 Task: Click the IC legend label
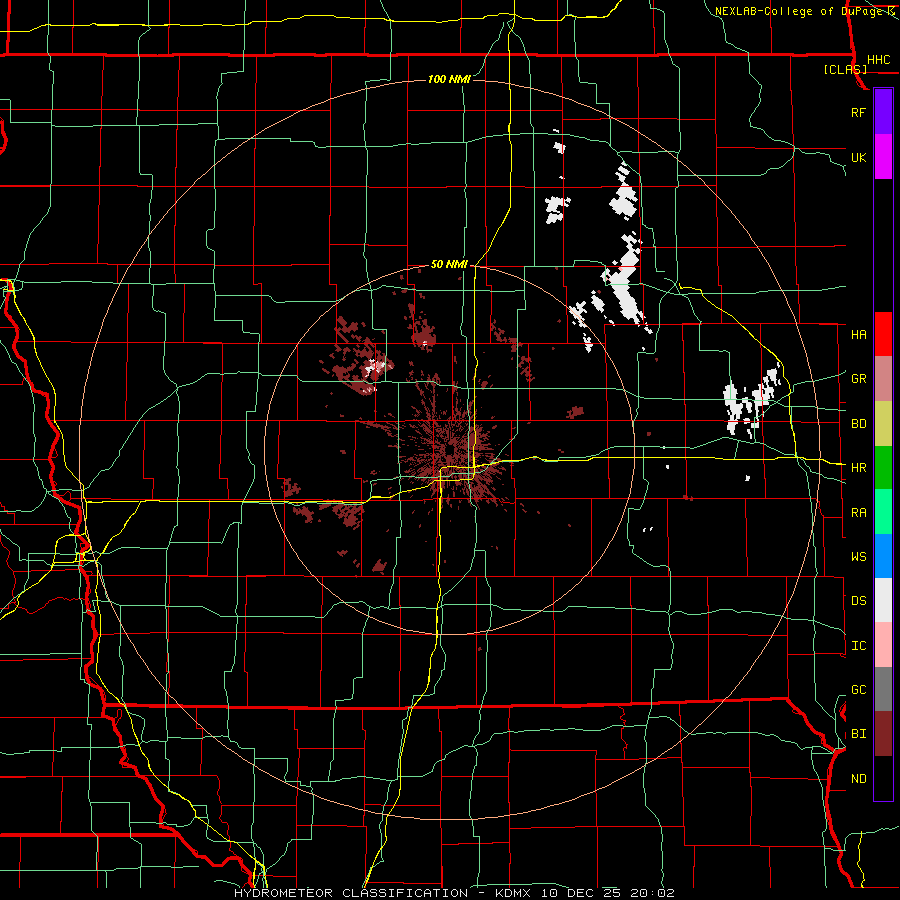pyautogui.click(x=859, y=645)
